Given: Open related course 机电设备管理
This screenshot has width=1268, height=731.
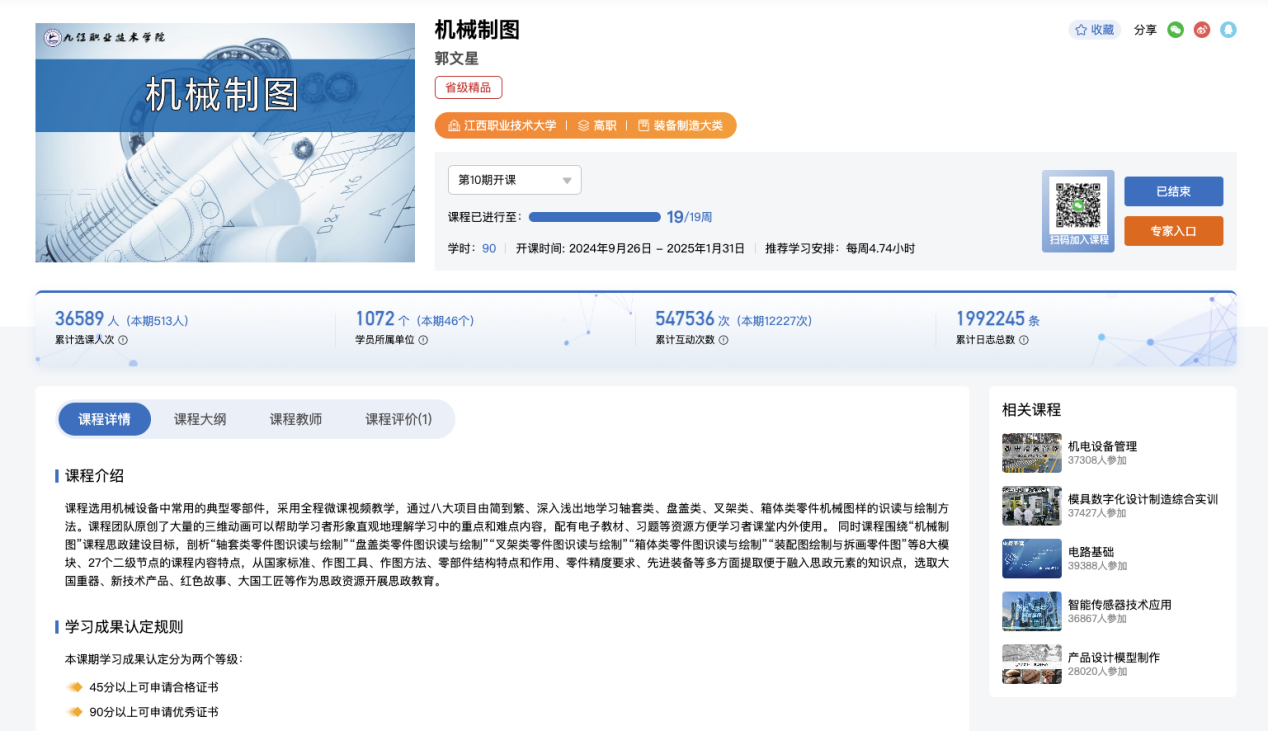Looking at the screenshot, I should (x=1102, y=446).
